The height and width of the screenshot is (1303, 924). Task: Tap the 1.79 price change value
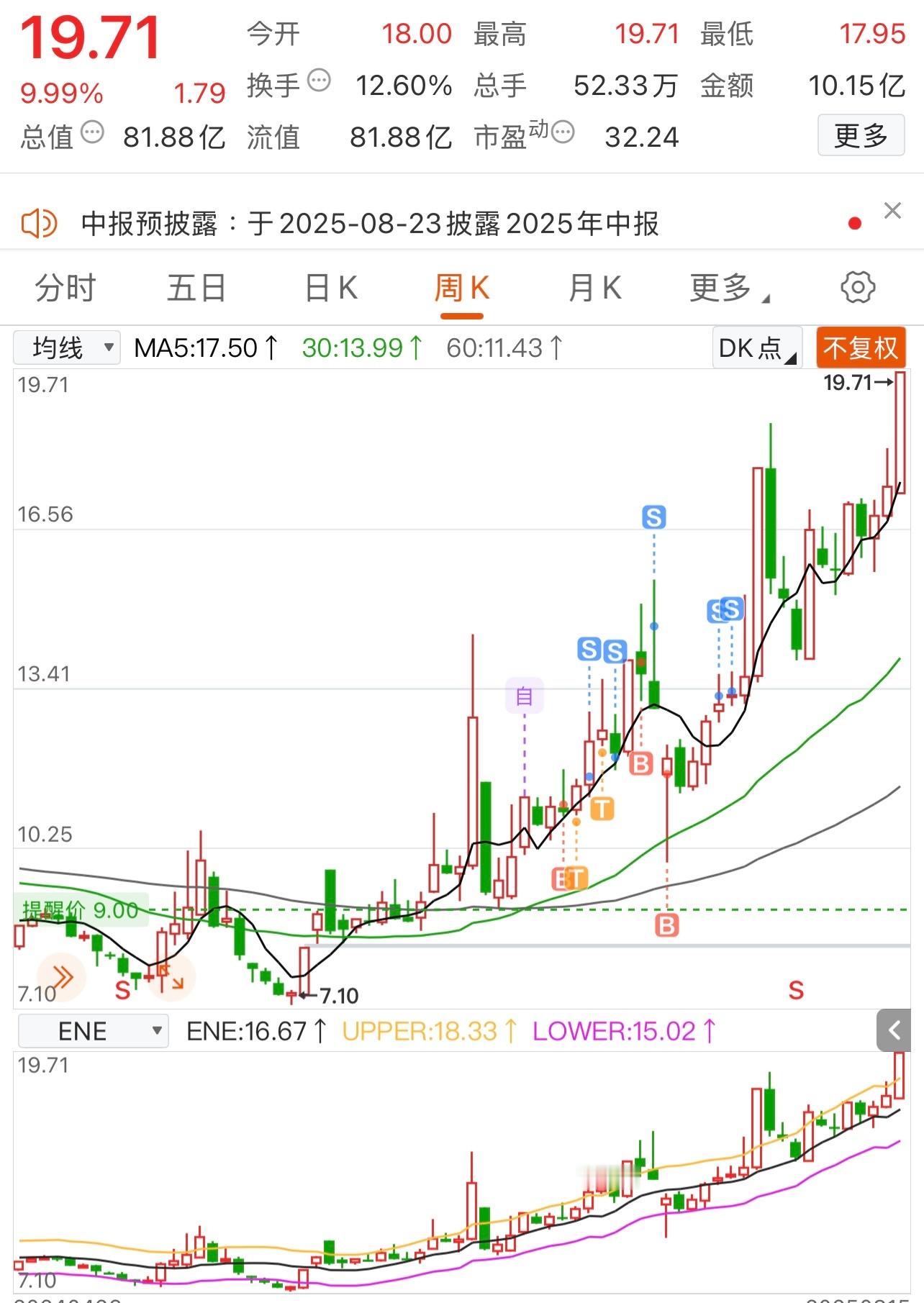click(x=199, y=93)
